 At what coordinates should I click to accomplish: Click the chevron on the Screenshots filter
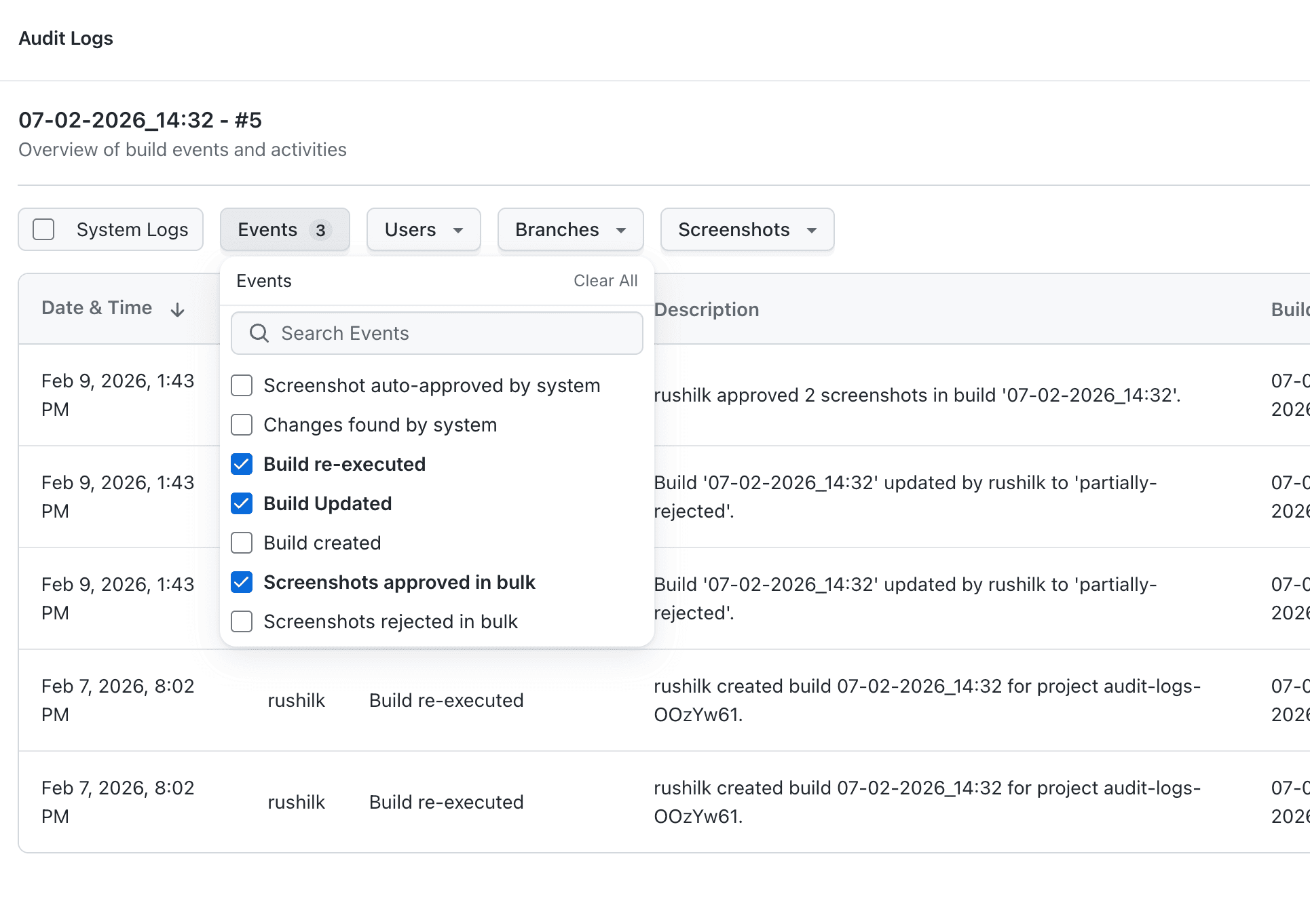813,231
